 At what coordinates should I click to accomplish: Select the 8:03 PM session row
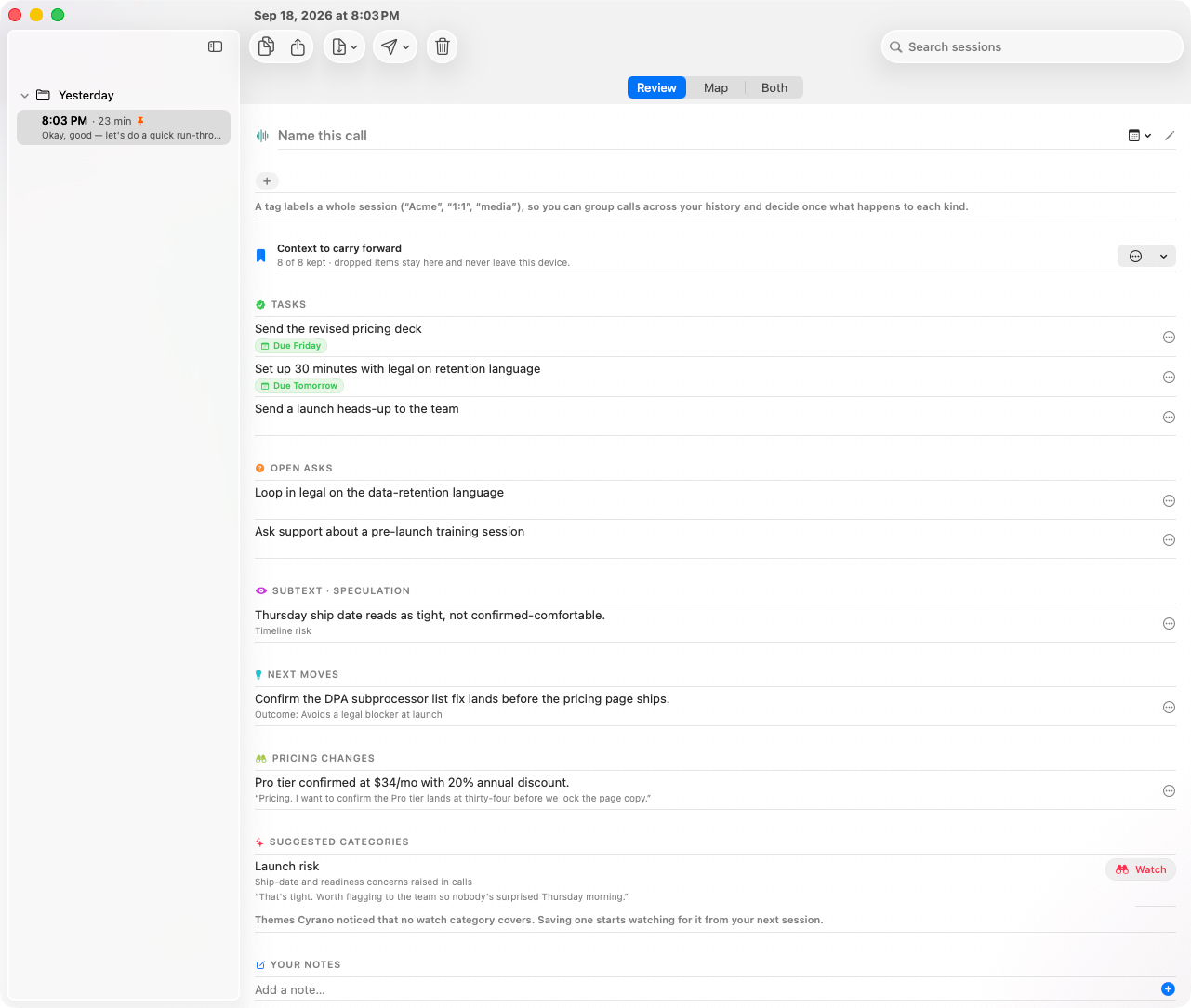click(124, 127)
